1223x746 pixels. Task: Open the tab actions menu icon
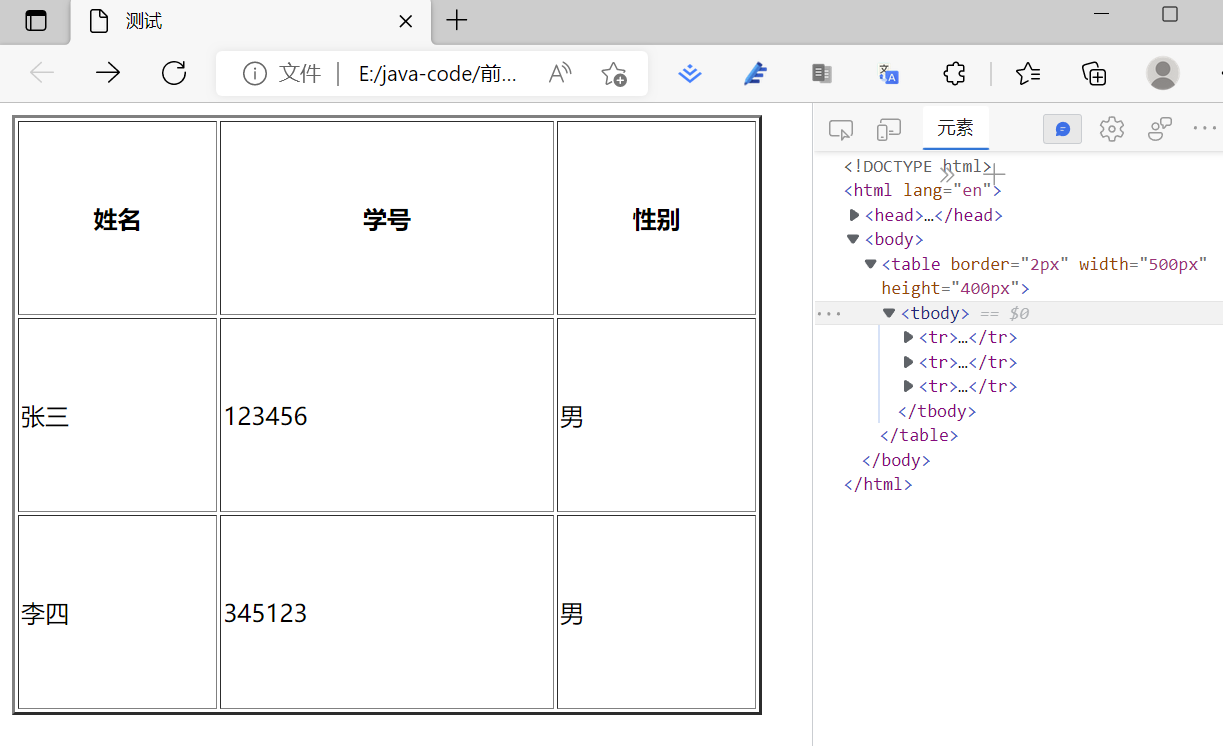(x=36, y=21)
